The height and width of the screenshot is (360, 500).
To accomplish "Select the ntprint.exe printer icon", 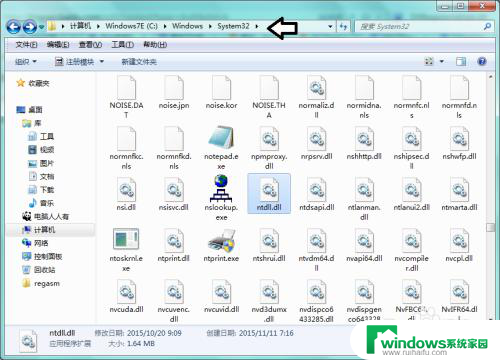I will tap(221, 241).
